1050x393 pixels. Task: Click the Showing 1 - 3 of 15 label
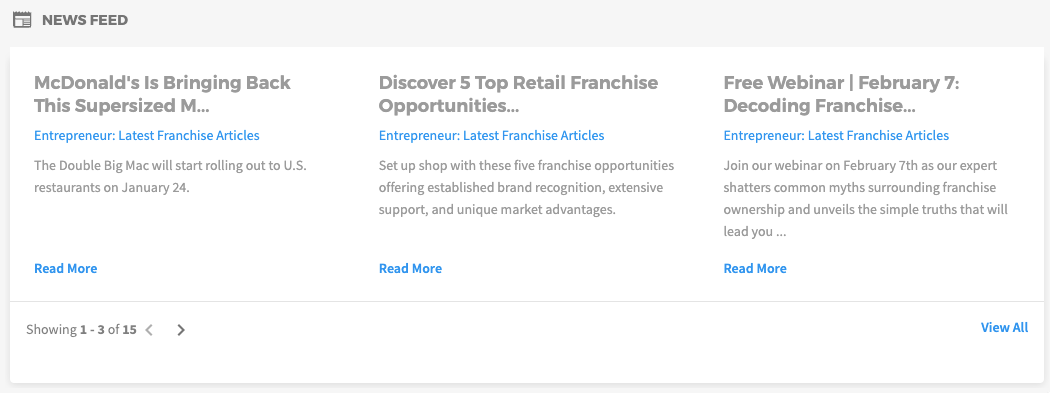[x=81, y=329]
